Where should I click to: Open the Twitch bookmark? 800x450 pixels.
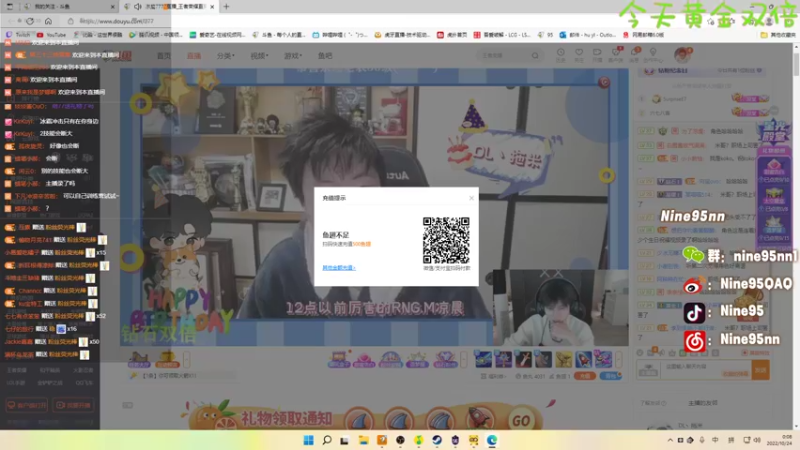point(18,35)
